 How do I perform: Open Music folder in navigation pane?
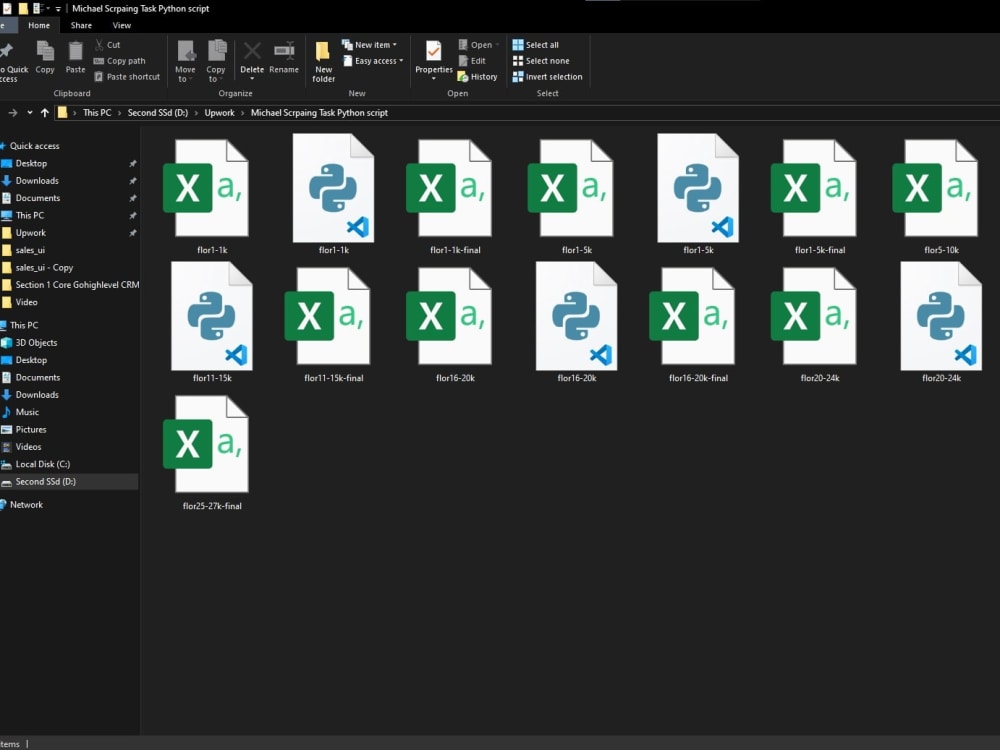pyautogui.click(x=27, y=412)
